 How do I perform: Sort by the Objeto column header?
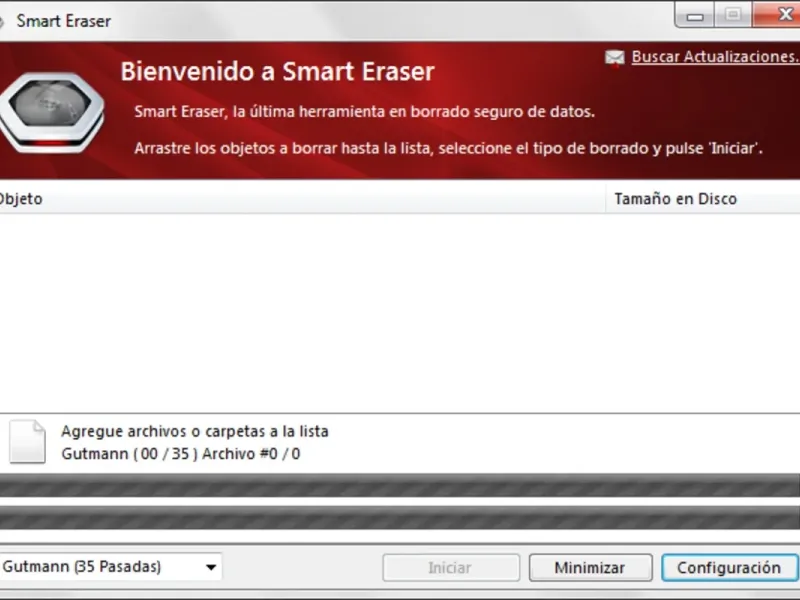pos(302,198)
